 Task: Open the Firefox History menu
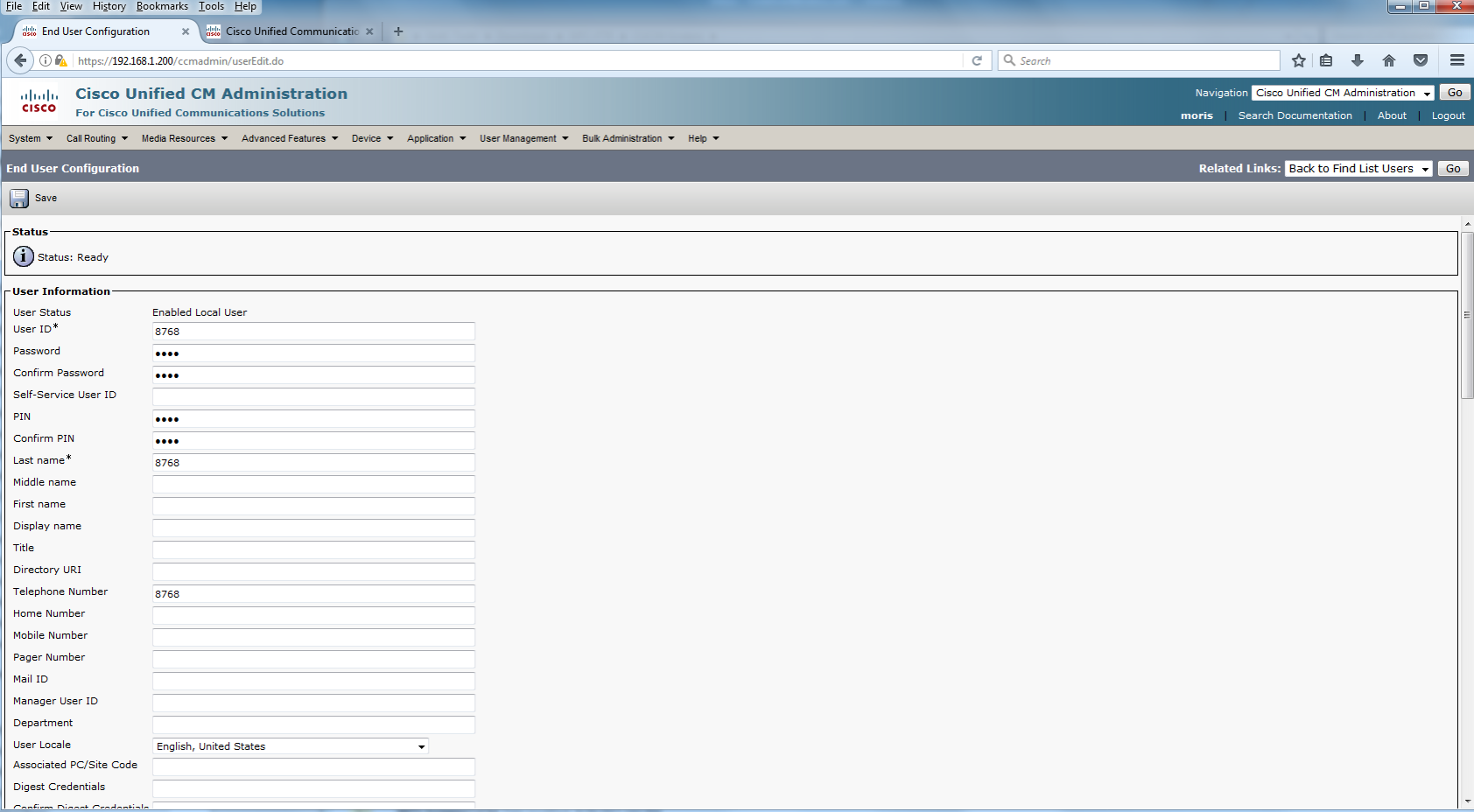pos(109,6)
